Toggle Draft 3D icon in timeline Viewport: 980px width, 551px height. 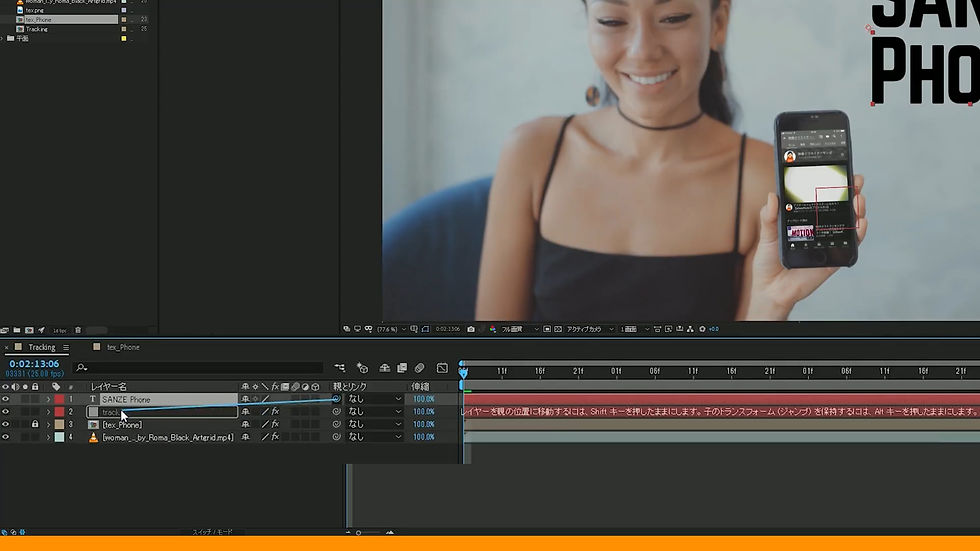coord(362,368)
